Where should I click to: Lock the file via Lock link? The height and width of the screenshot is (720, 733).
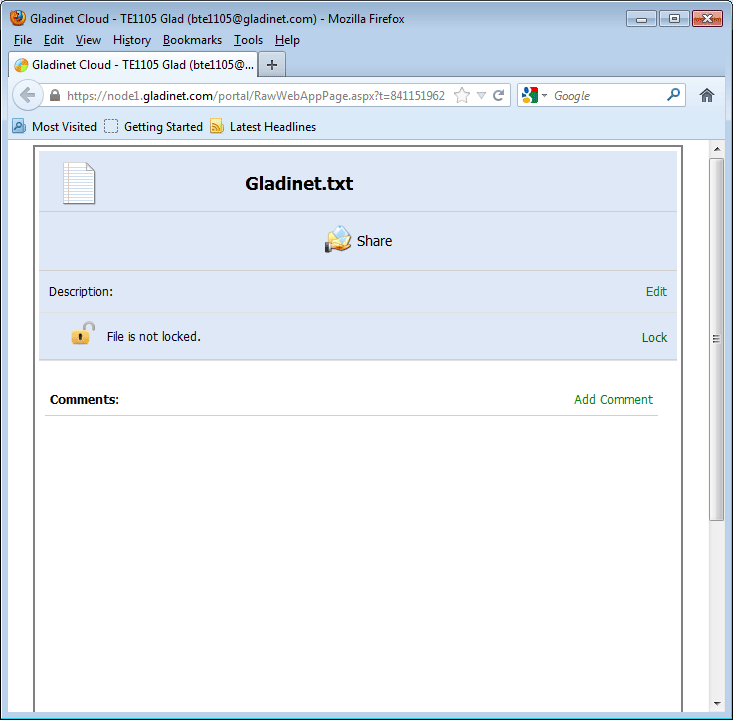tap(654, 338)
